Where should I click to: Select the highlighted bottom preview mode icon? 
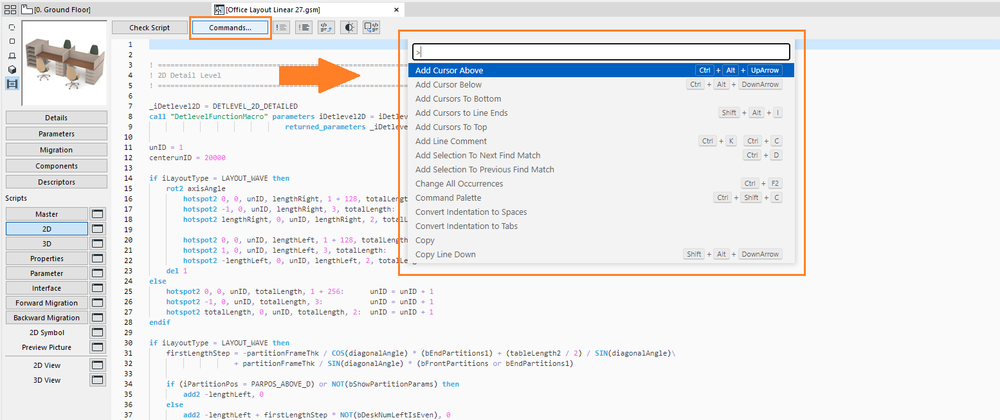point(12,83)
